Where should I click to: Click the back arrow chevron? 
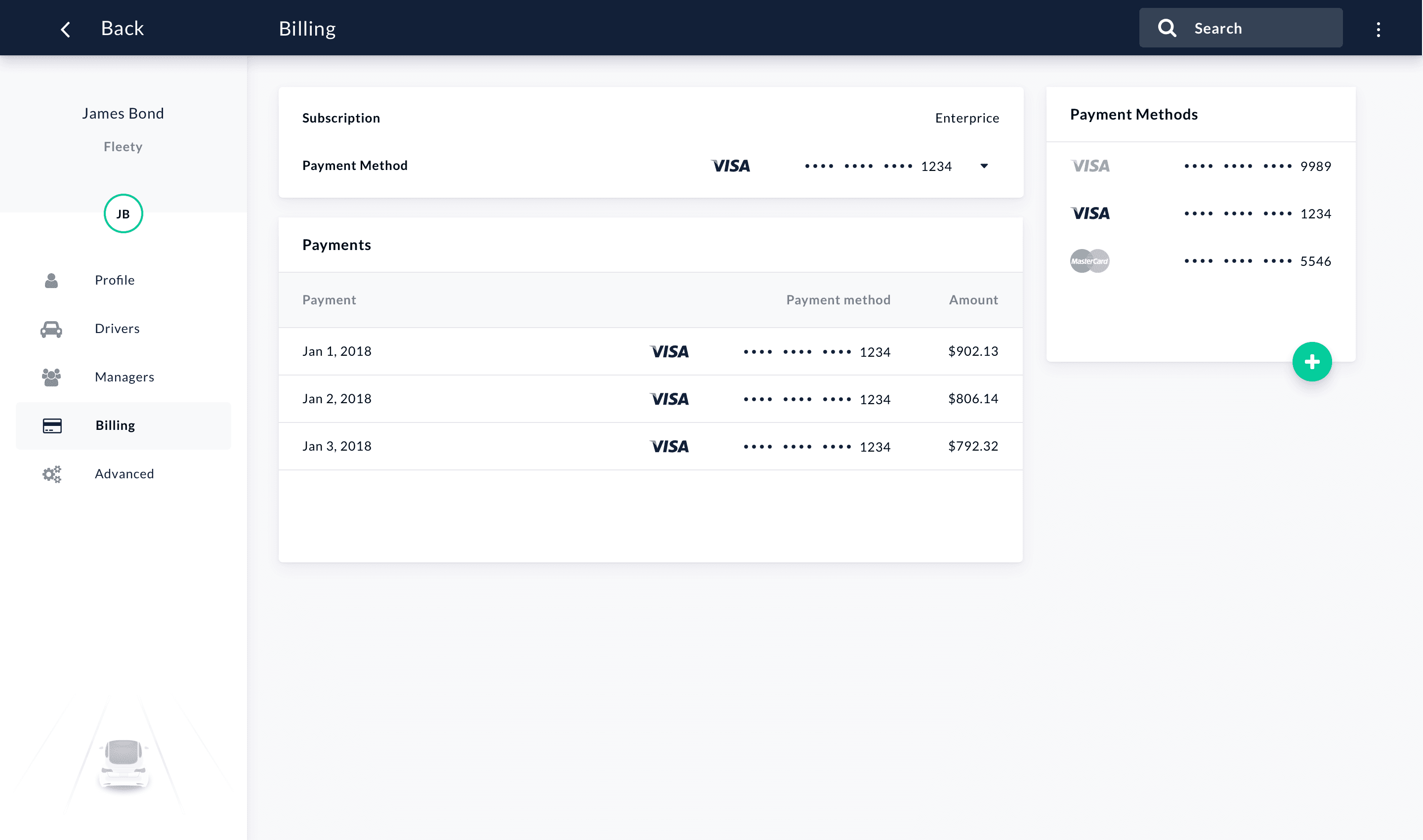(x=65, y=28)
